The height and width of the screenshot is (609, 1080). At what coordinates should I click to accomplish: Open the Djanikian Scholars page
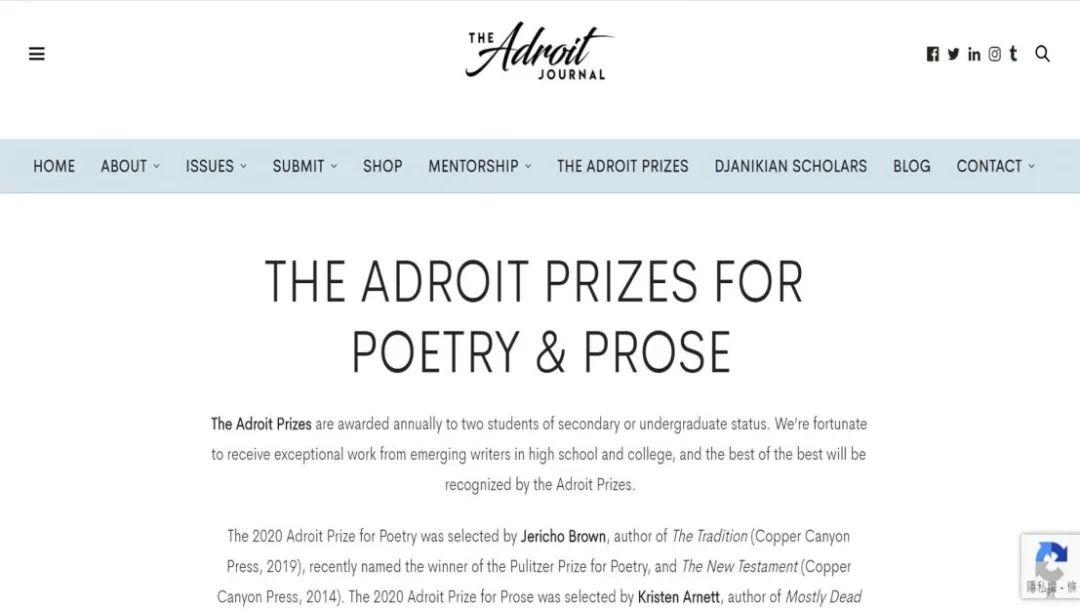(x=790, y=166)
